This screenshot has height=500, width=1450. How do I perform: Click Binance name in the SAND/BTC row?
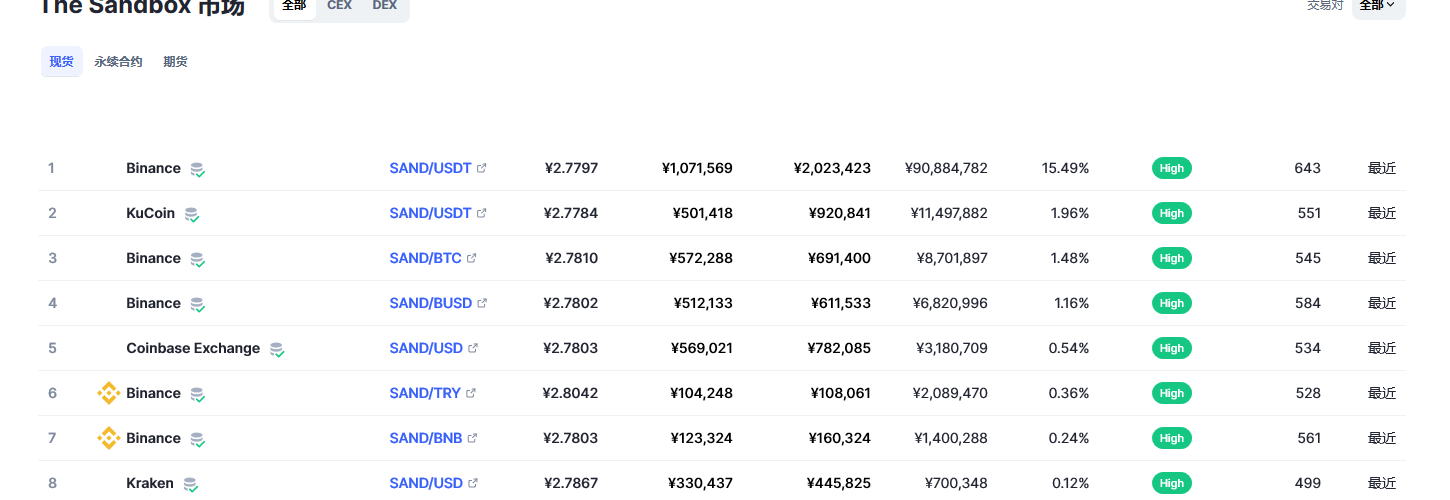pyautogui.click(x=153, y=258)
